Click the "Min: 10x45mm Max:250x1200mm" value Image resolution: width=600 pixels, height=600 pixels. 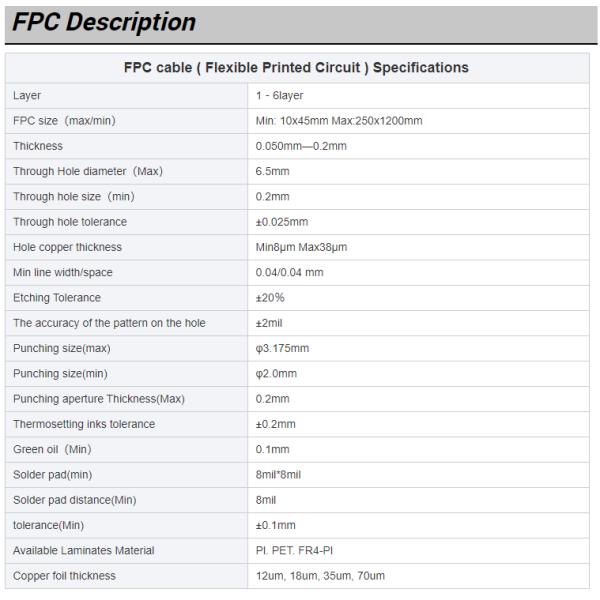coord(339,121)
